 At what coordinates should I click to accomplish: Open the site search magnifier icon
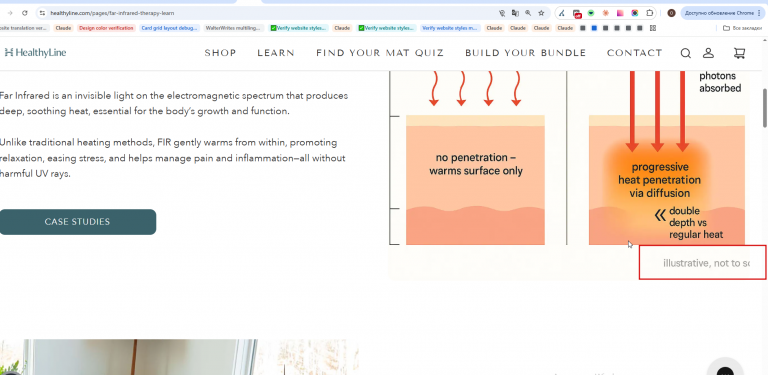[x=686, y=53]
